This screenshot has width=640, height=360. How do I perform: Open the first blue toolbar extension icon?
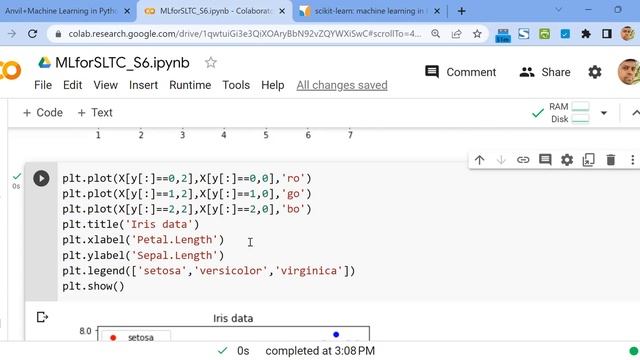tap(503, 35)
